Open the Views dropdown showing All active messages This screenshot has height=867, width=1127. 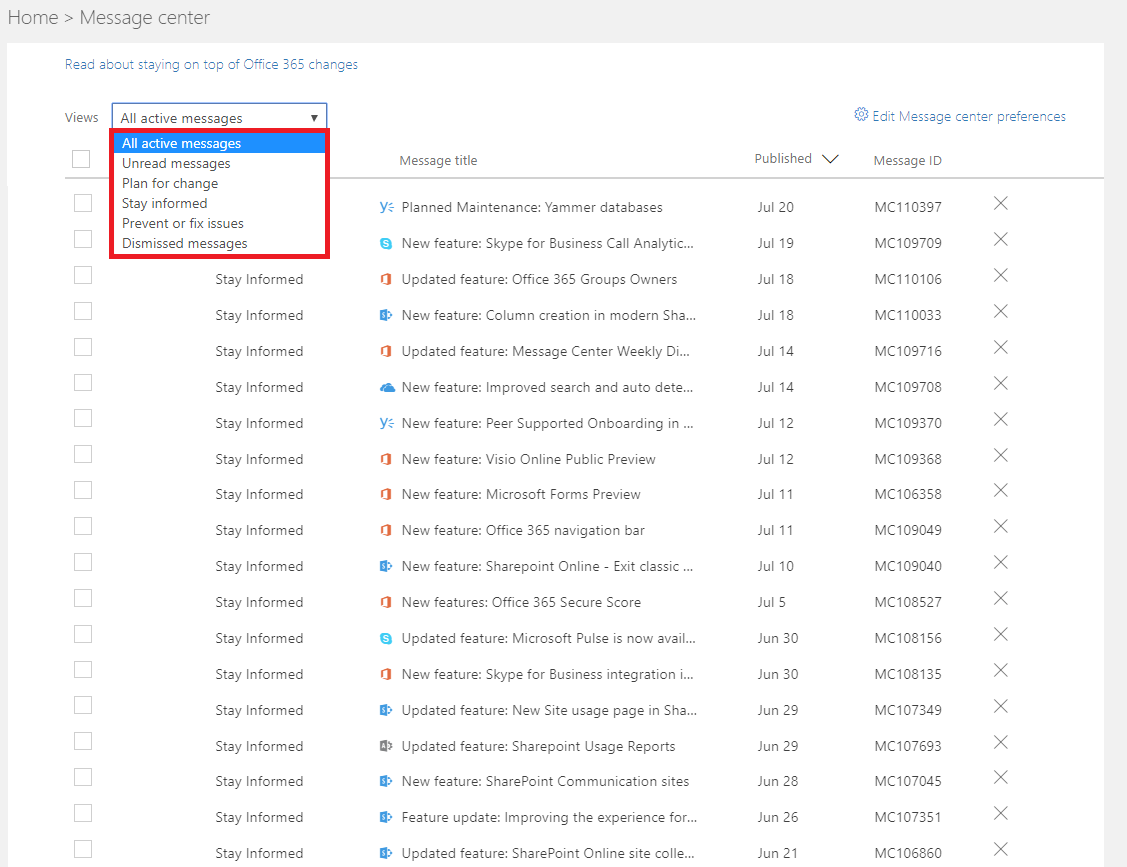coord(219,118)
